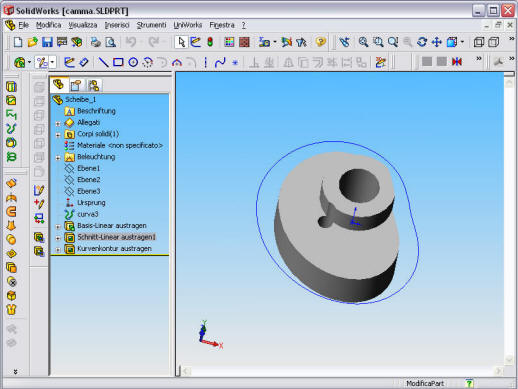Viewport: 518px width, 389px height.
Task: Select the Line sketch tool
Action: pos(104,62)
